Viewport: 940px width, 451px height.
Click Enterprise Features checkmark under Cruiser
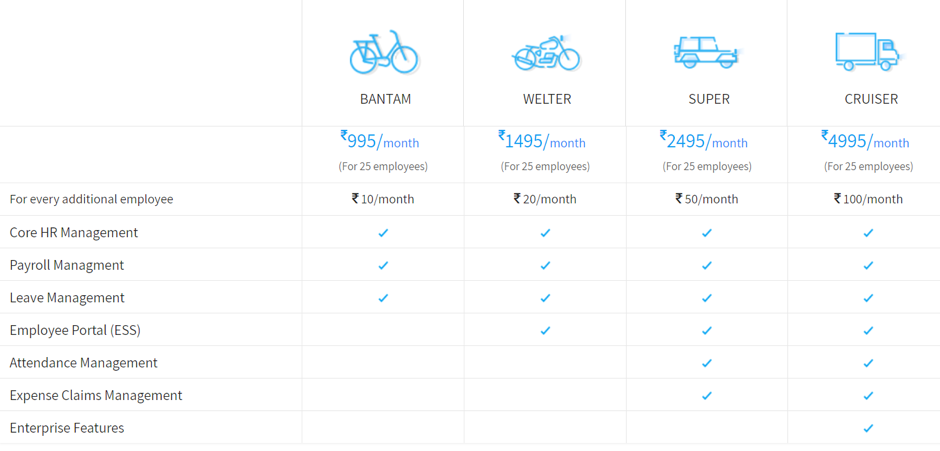(868, 428)
